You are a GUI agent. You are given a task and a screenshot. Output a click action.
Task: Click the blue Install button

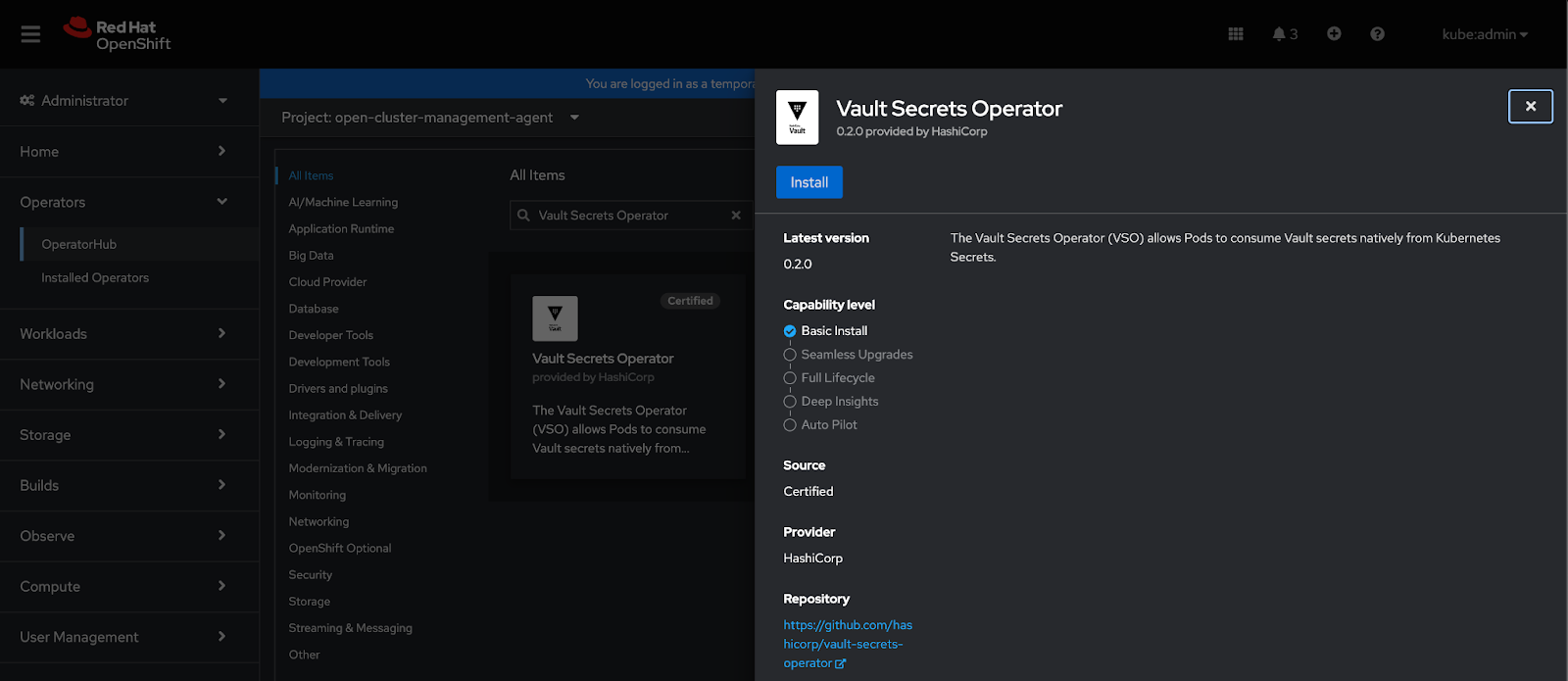(x=808, y=182)
